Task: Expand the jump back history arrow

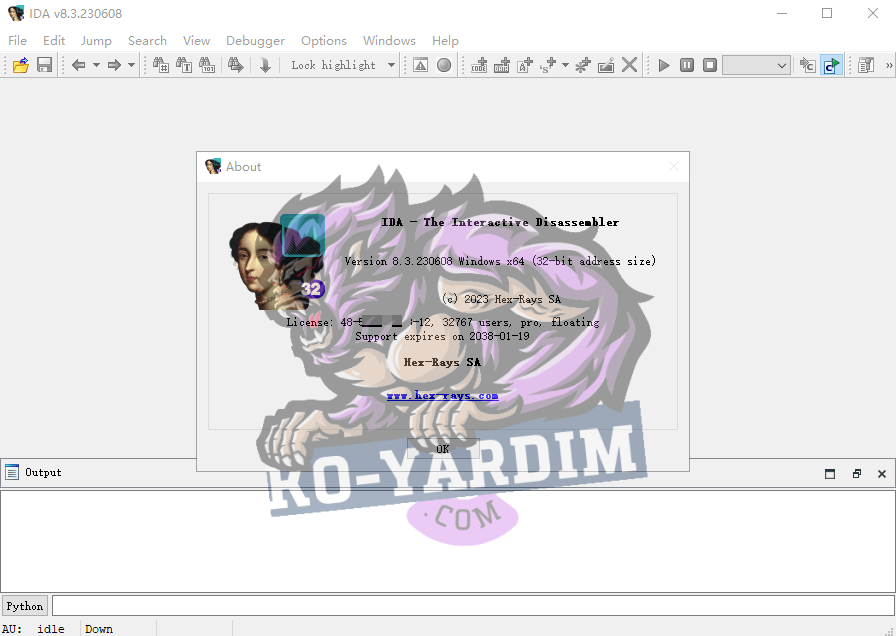Action: tap(97, 65)
